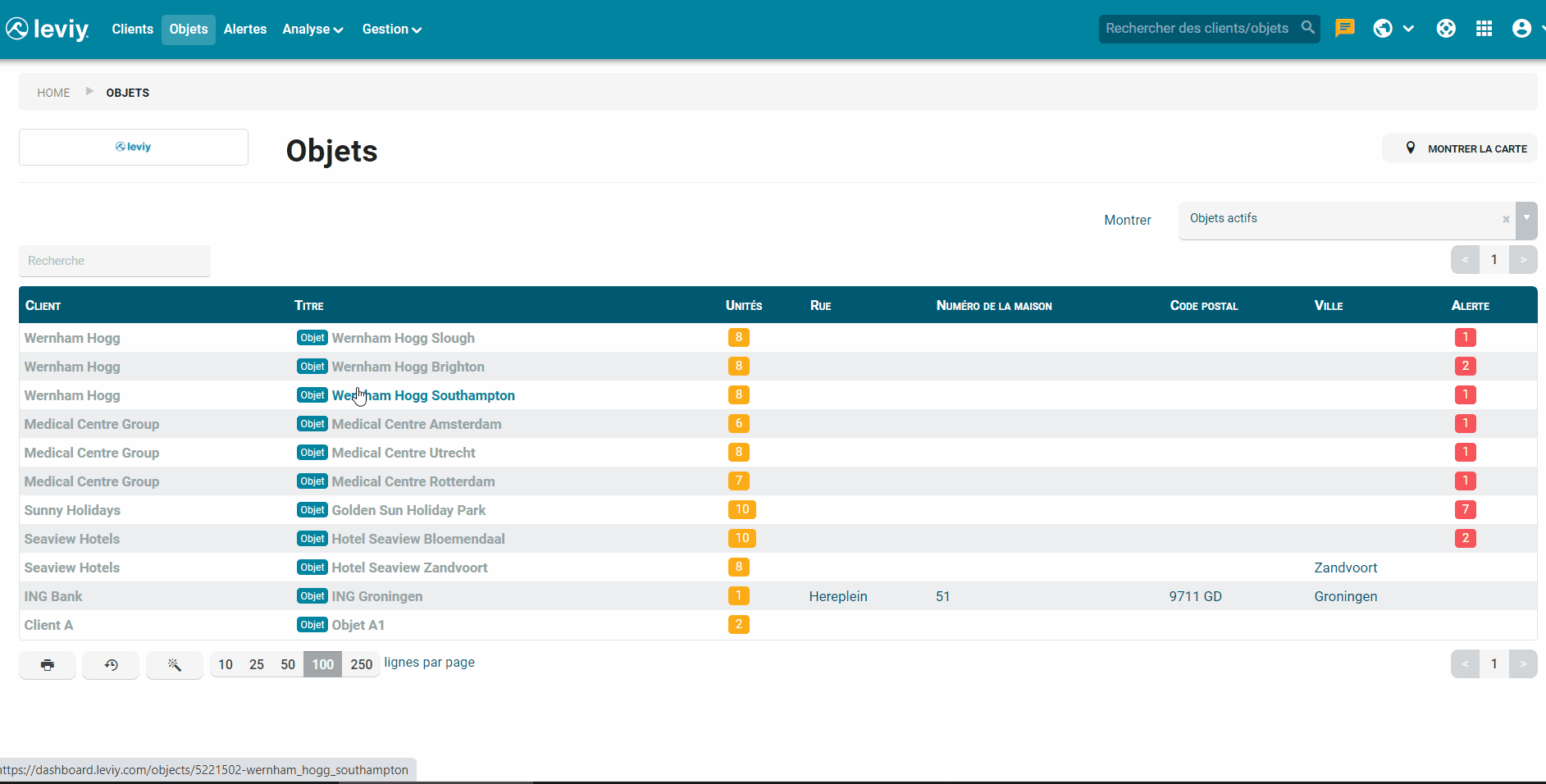Click unit badge 1 for ING Groningen
The image size is (1546, 784).
click(738, 595)
